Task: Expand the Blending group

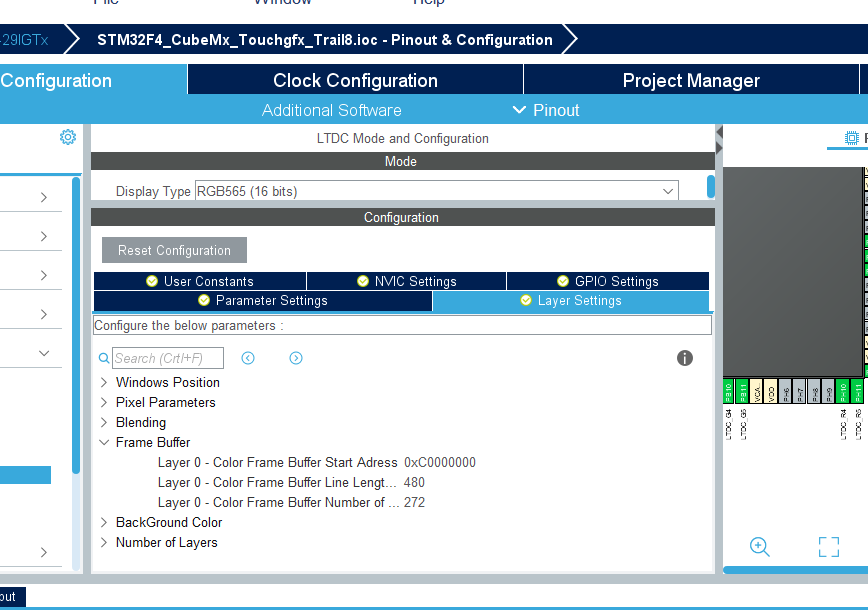Action: (104, 422)
